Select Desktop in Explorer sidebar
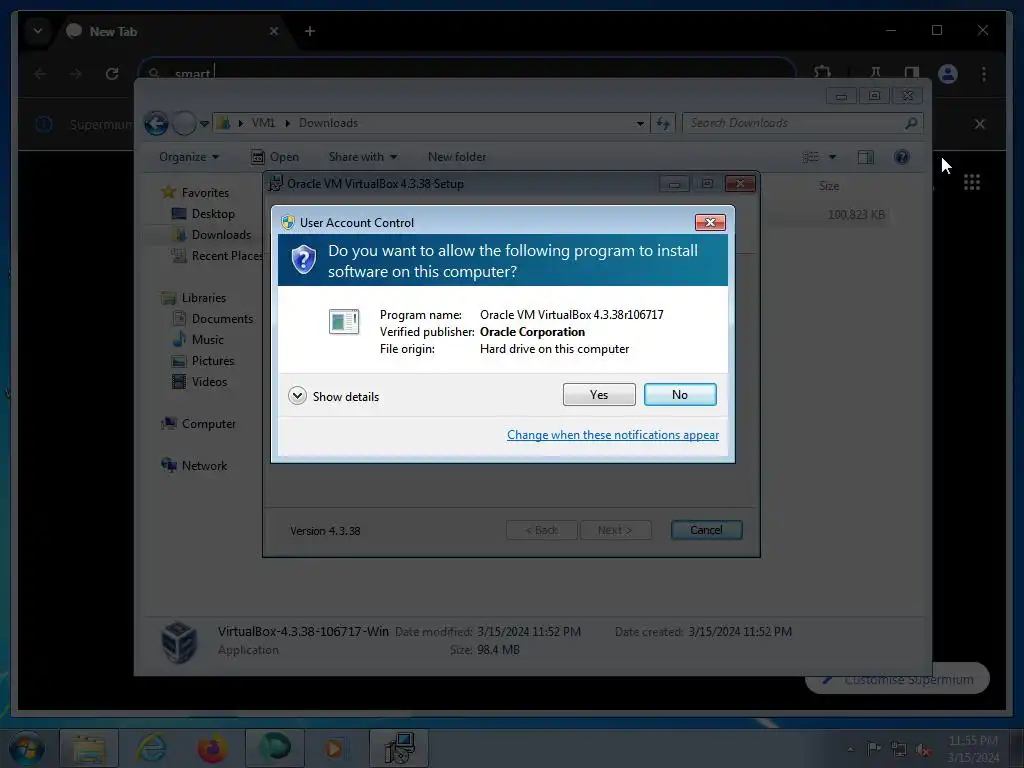 point(202,214)
